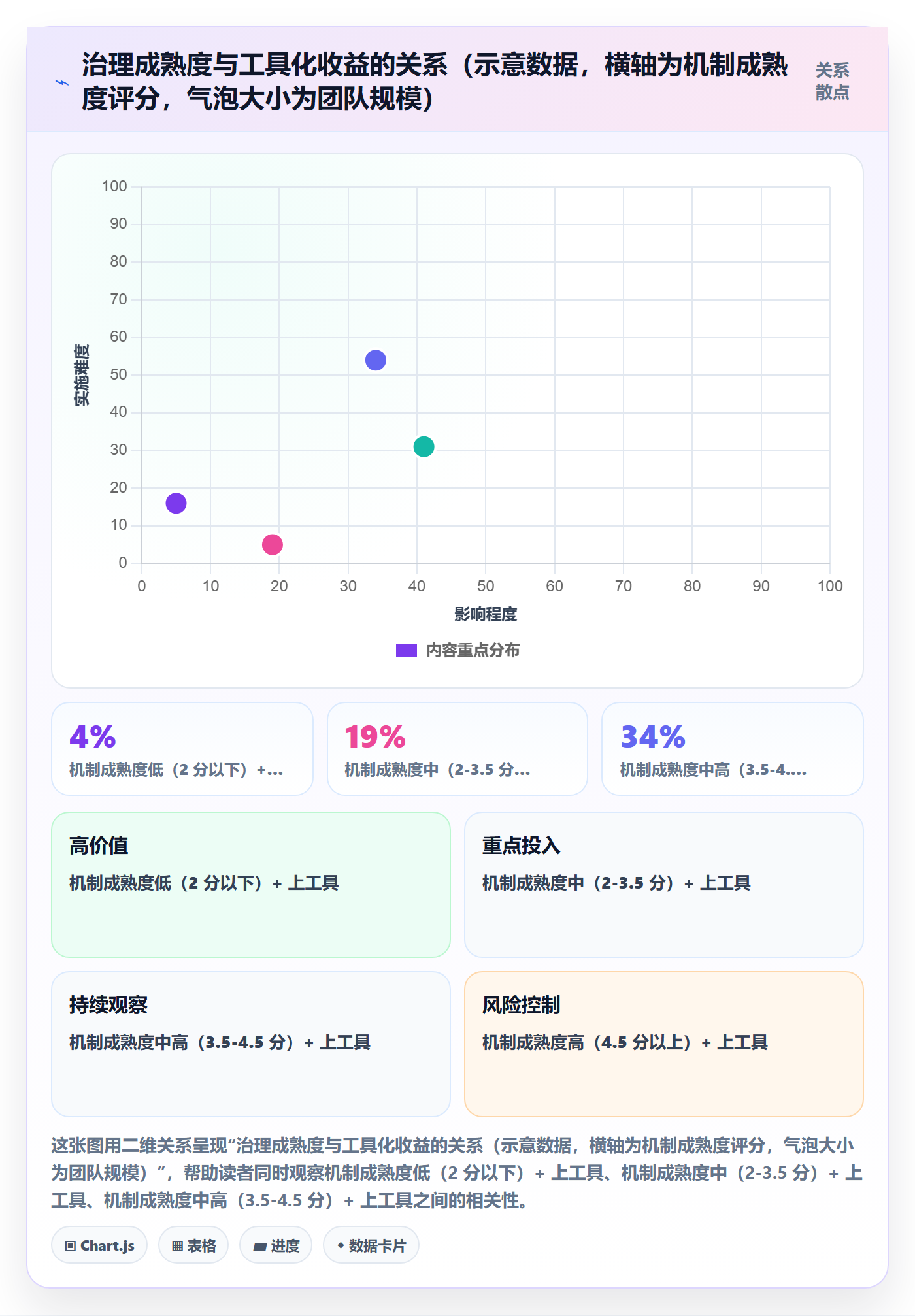Screen dimensions: 915x1316
Task: Click the Chart.js chip square icon
Action: (70, 1246)
